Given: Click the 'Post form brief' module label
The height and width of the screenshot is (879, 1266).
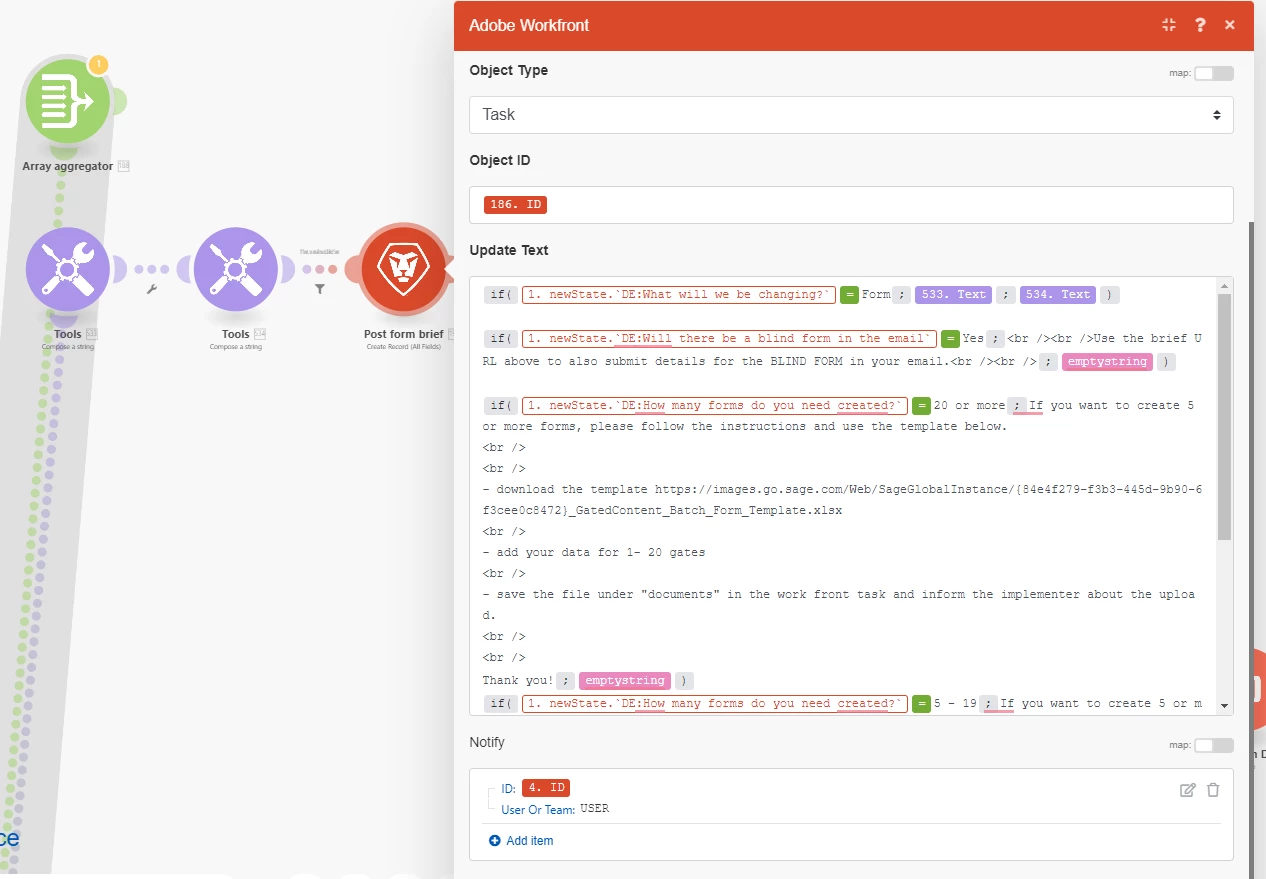Looking at the screenshot, I should [x=403, y=334].
